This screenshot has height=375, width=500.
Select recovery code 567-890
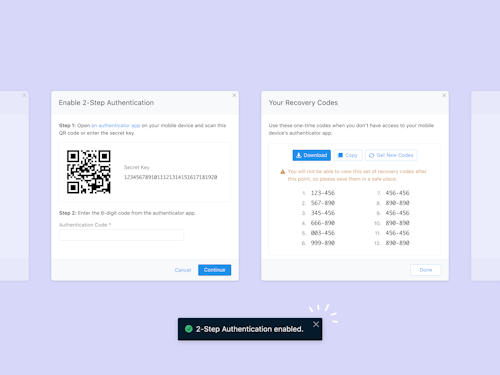(x=323, y=203)
